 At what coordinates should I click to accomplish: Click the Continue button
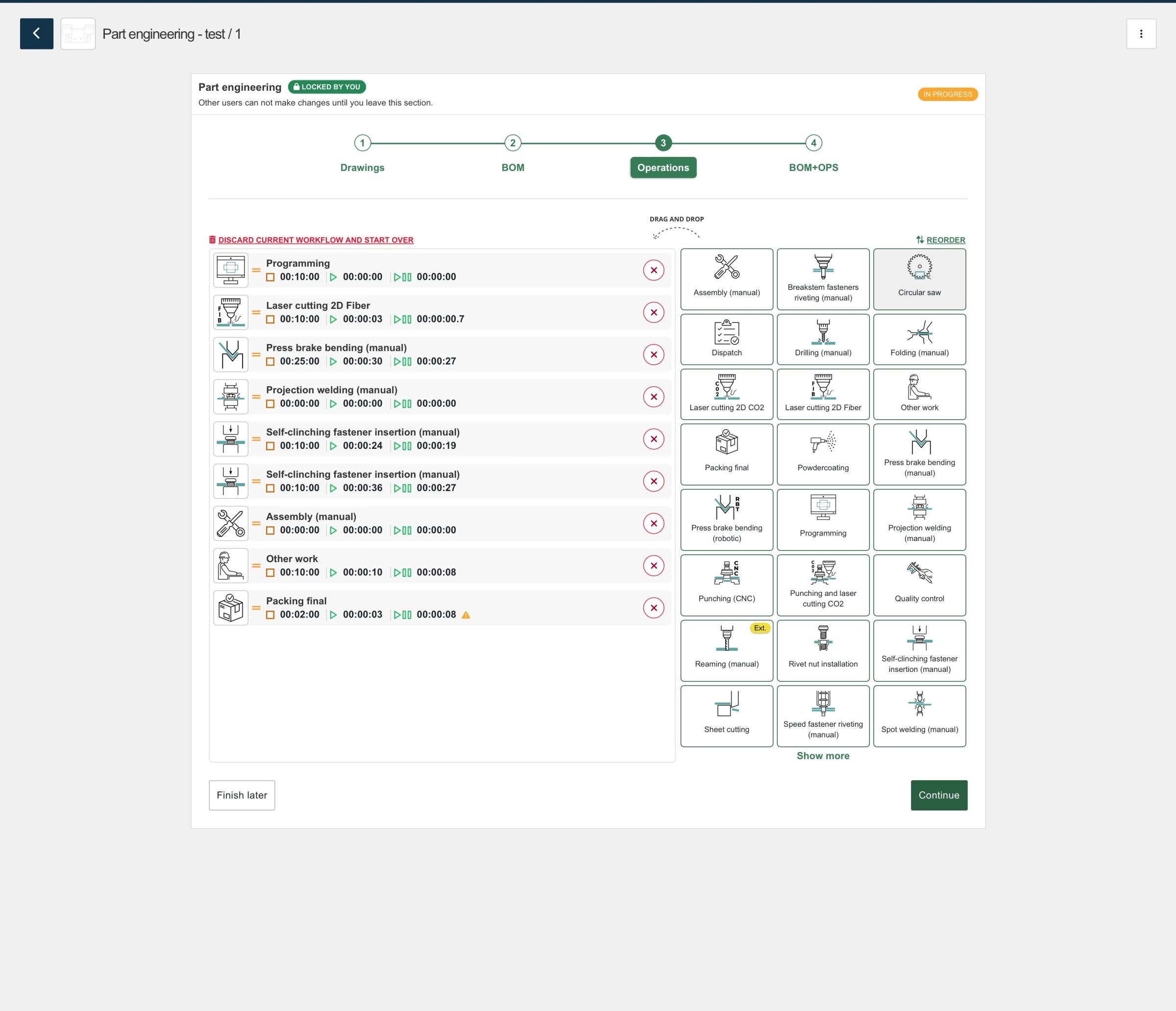pos(938,795)
